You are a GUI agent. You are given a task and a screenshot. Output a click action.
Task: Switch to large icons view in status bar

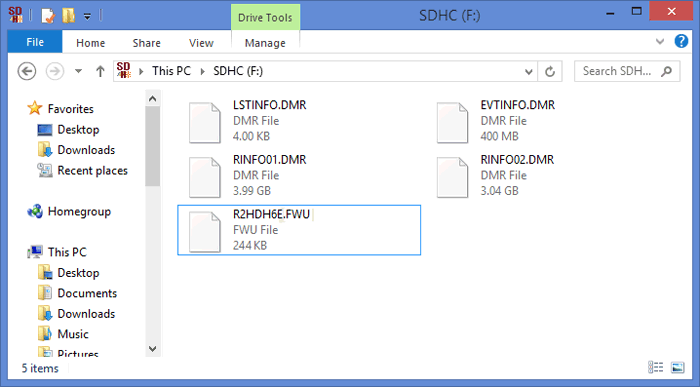[x=677, y=367]
